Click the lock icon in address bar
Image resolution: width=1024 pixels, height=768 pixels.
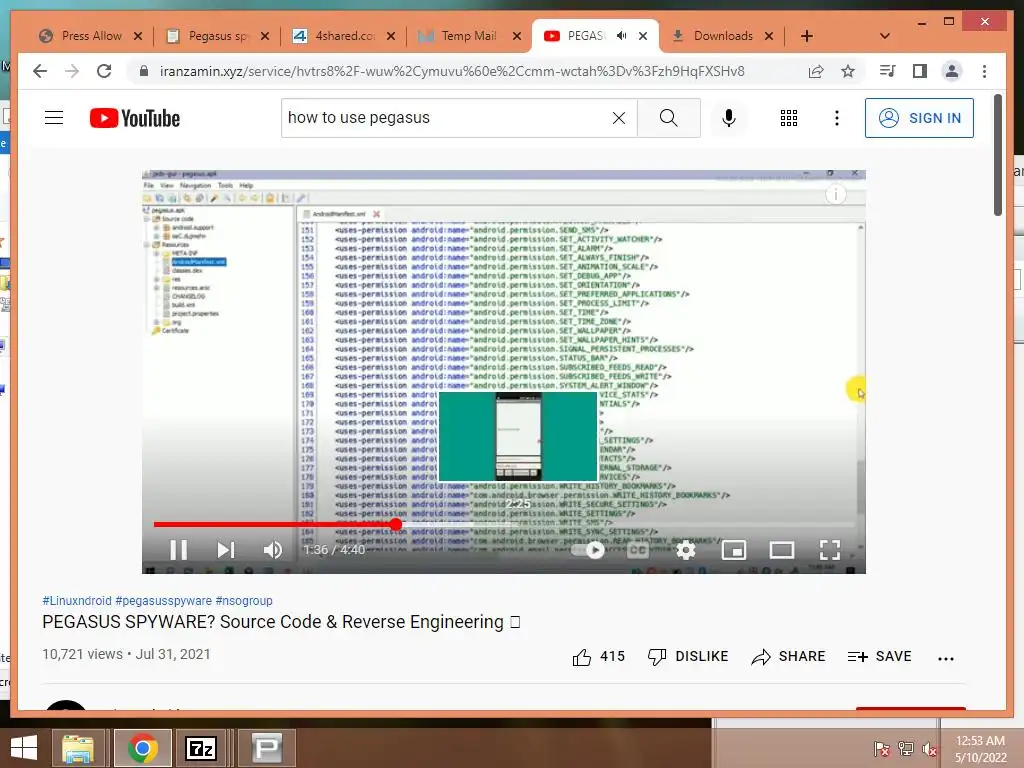(x=144, y=71)
